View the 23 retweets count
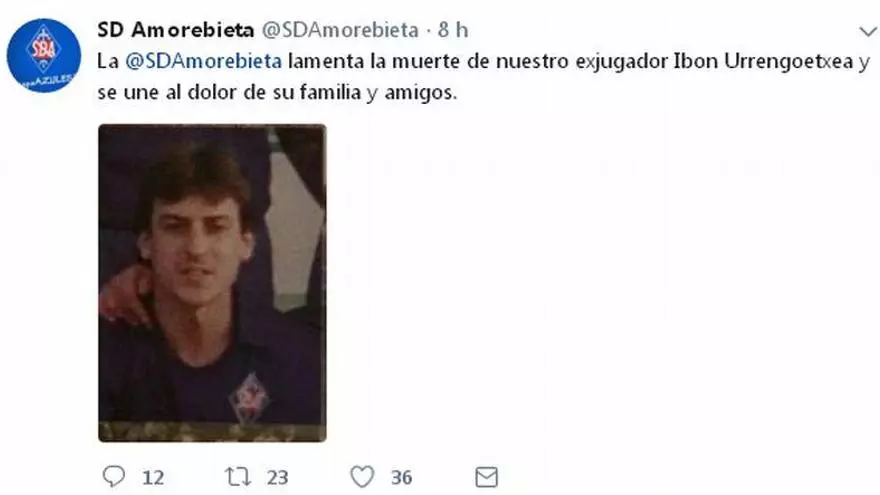 point(277,478)
